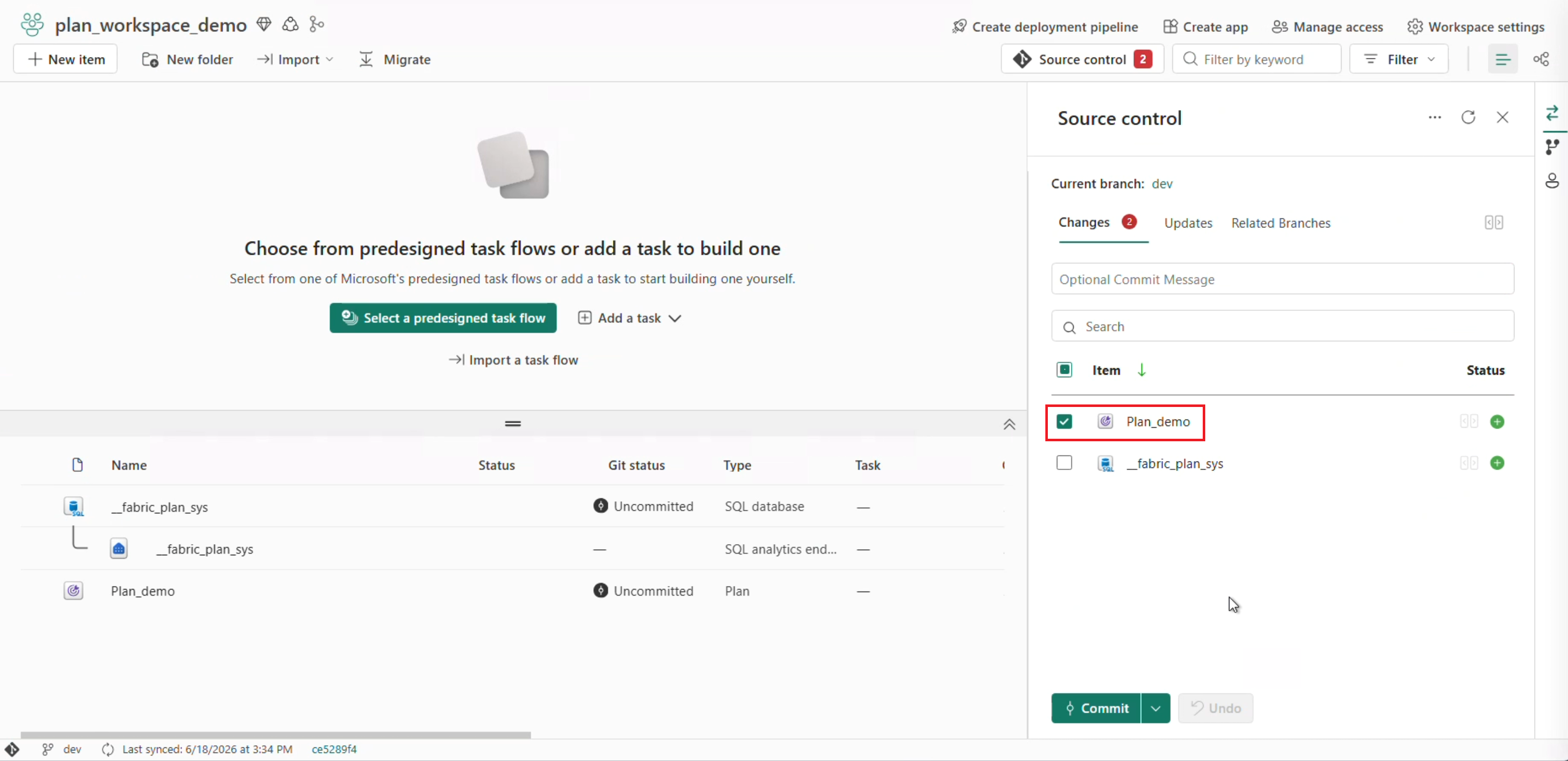Click the SQL analytics endpoint icon
The height and width of the screenshot is (761, 1568).
(x=119, y=549)
